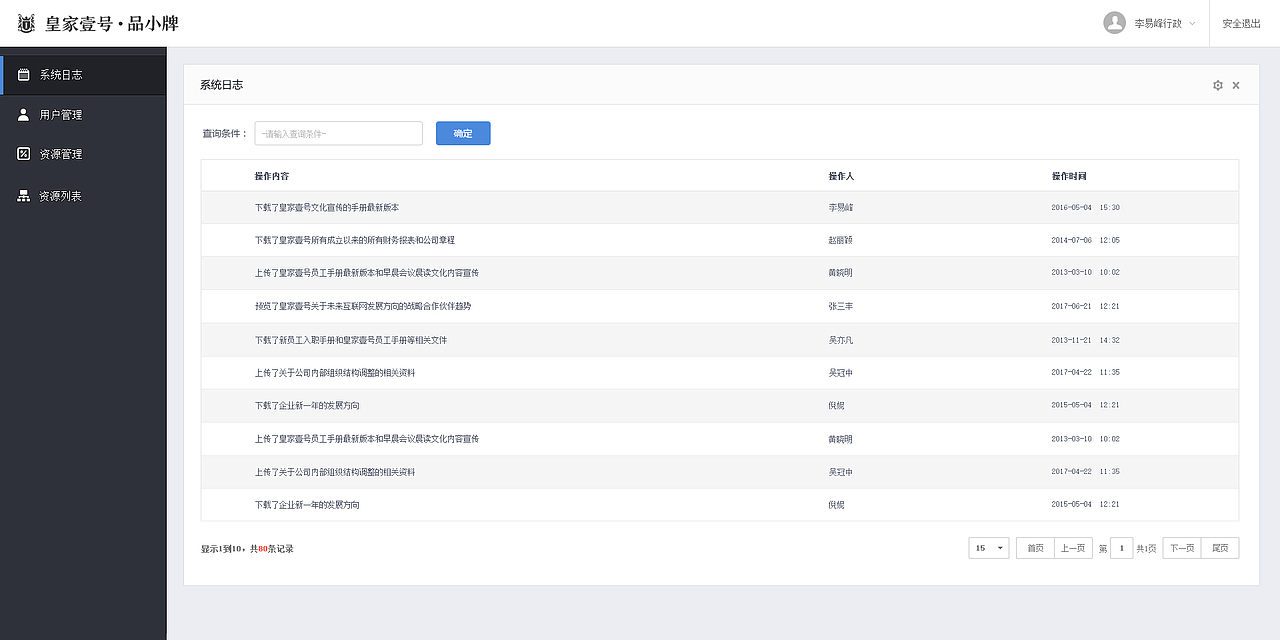Click the 操作内容 column header
Viewport: 1280px width, 640px height.
[x=272, y=176]
